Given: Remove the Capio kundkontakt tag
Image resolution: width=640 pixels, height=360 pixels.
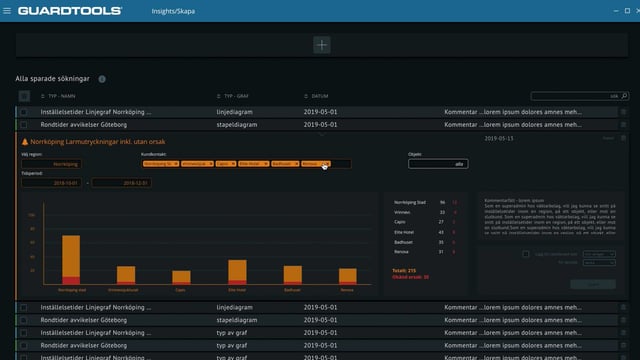Looking at the screenshot, I should (233, 164).
